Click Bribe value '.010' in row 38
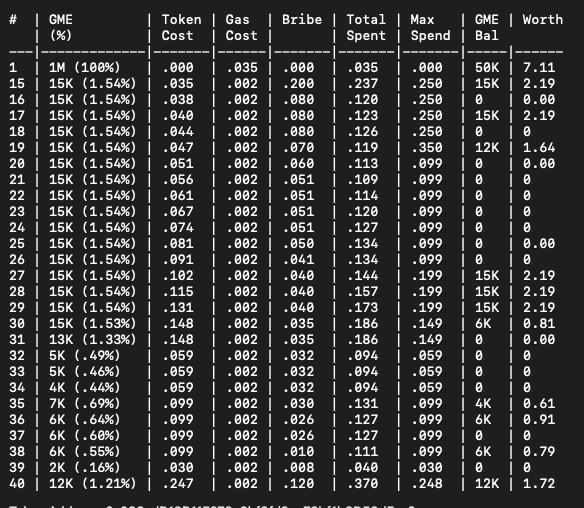This screenshot has width=584, height=508. tap(298, 452)
